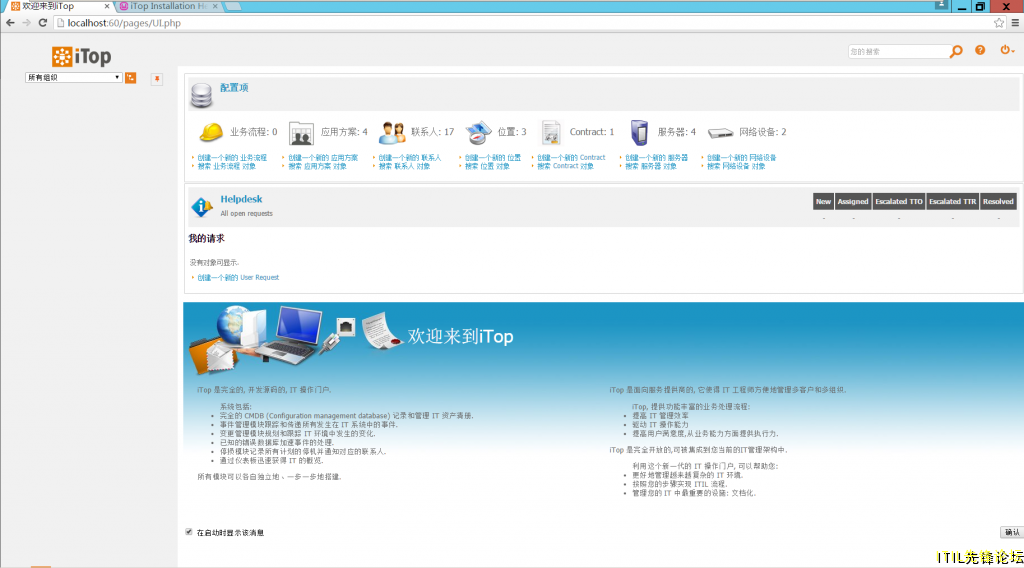
Task: Click create new 网络设备 link
Action: pos(741,157)
